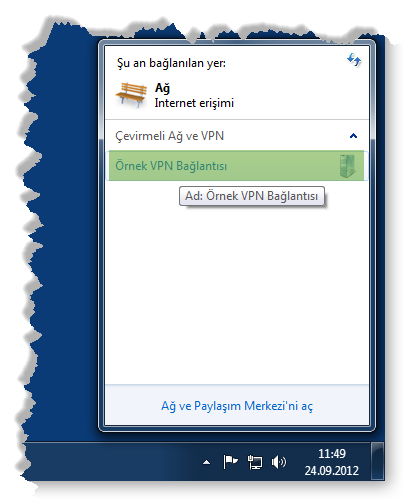Open Ağ ve Paylaşım Merkezi'ni aç link
Viewport: 405px width, 501px height.
coord(237,406)
